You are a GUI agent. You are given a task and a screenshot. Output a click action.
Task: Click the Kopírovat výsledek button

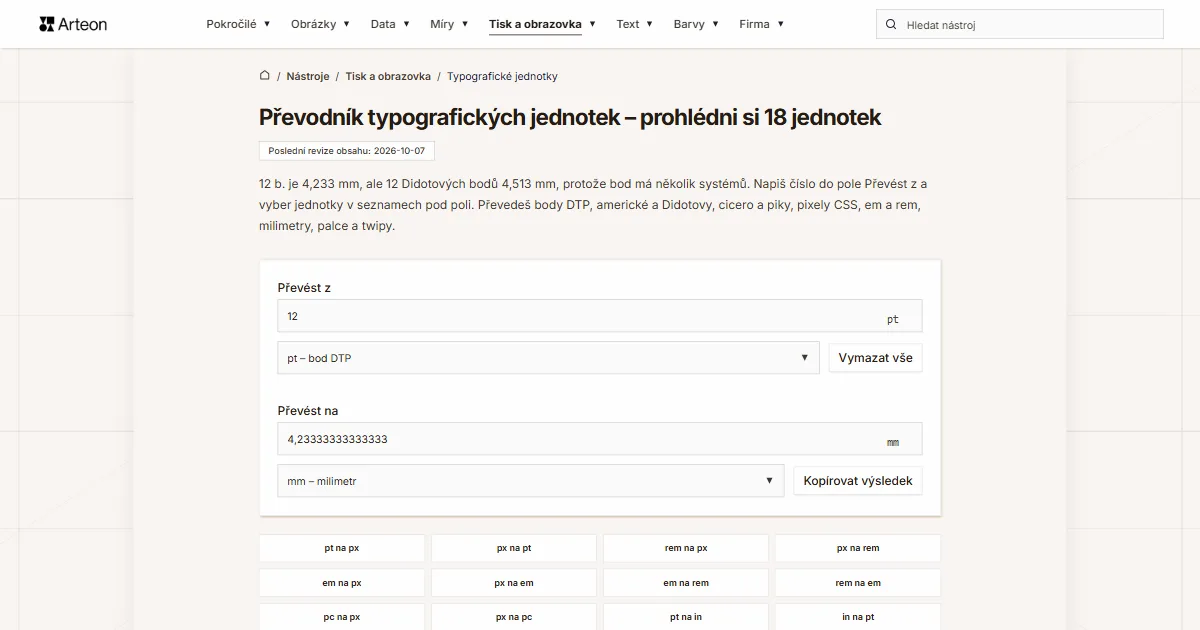point(858,481)
